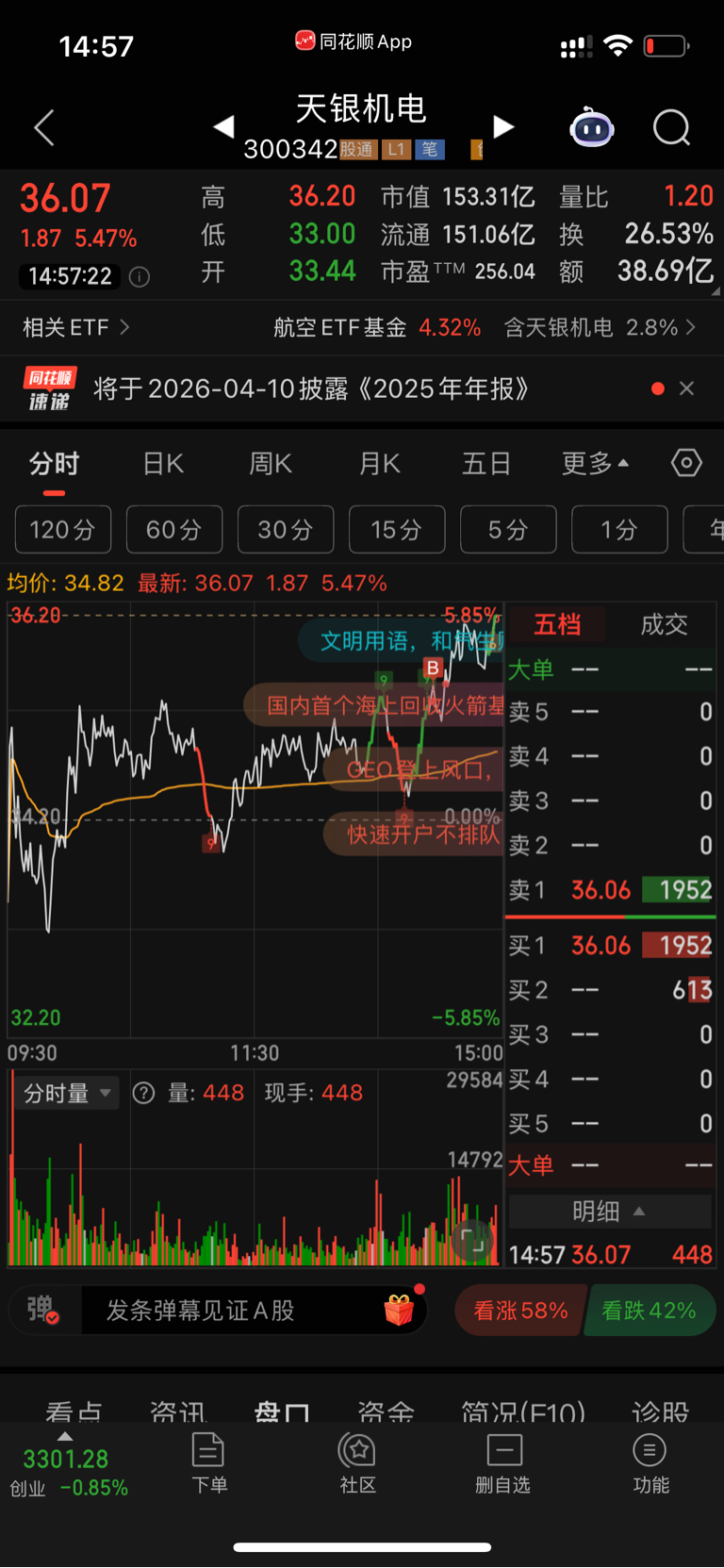Tap the 弹 danmaku toggle icon
Screen dimensions: 724x1568
coord(43,1310)
